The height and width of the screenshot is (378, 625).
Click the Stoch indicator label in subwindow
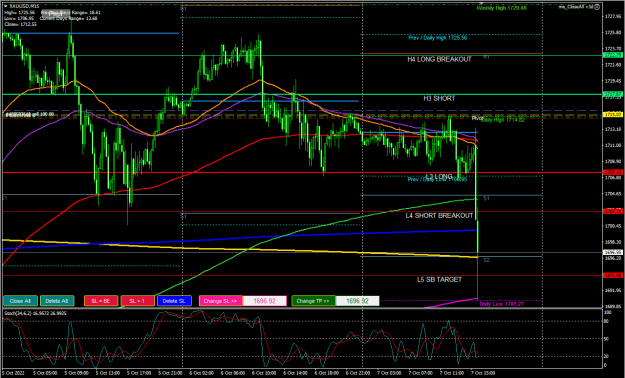tap(35, 313)
